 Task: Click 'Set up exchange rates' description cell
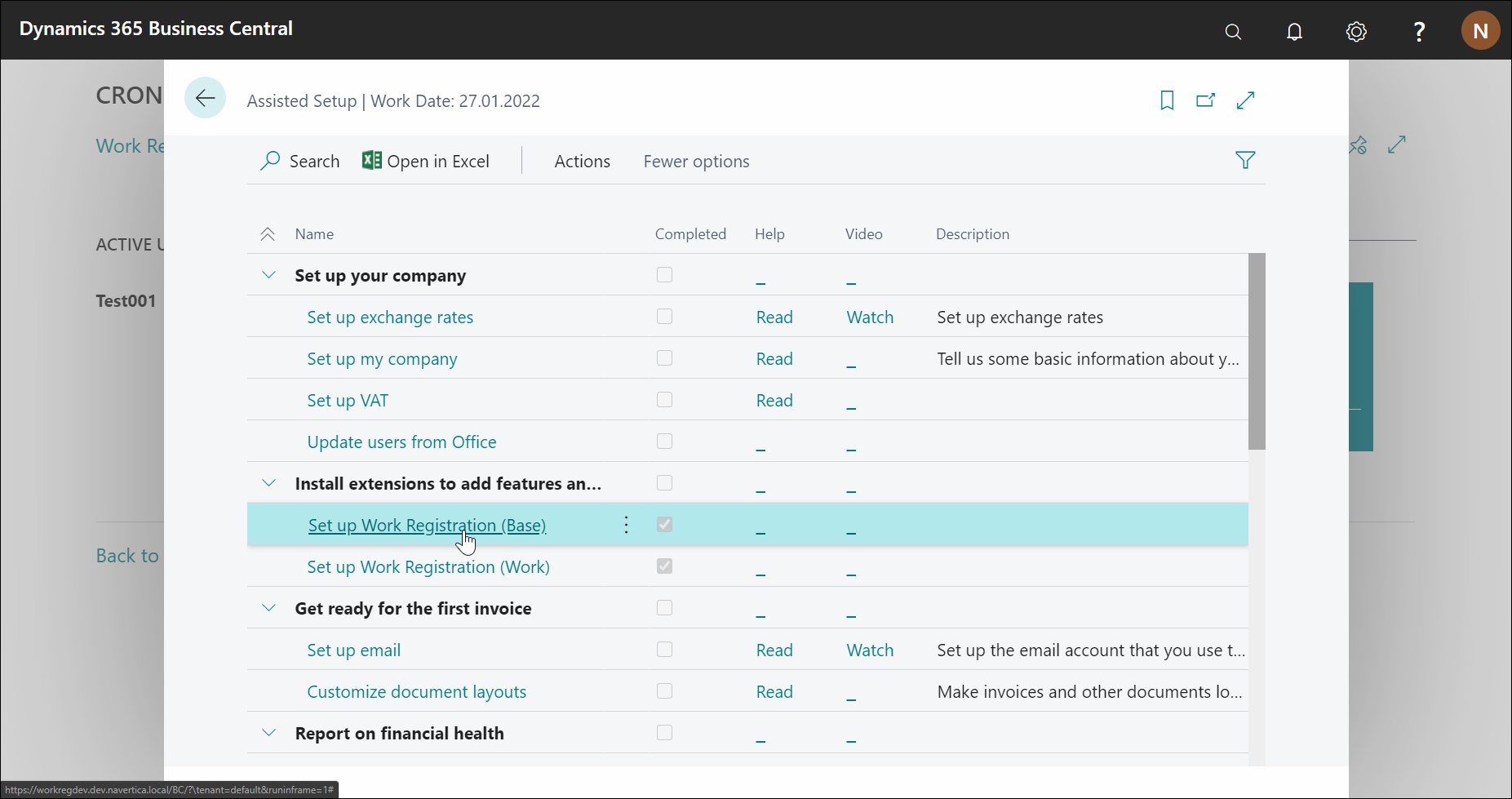pyautogui.click(x=1020, y=317)
